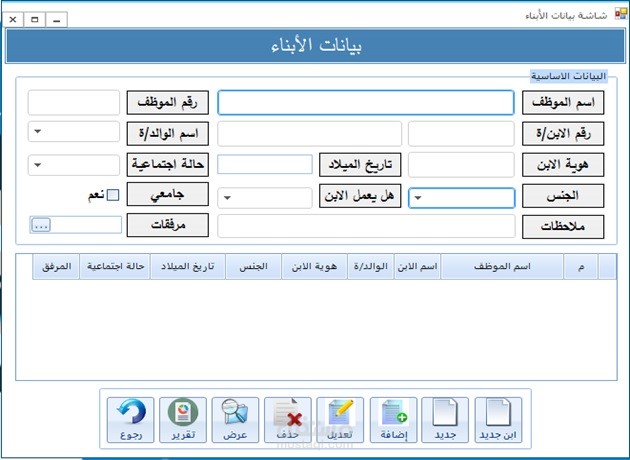Click the حالة اجتماعية column header in grid
This screenshot has width=630, height=460.
point(115,266)
